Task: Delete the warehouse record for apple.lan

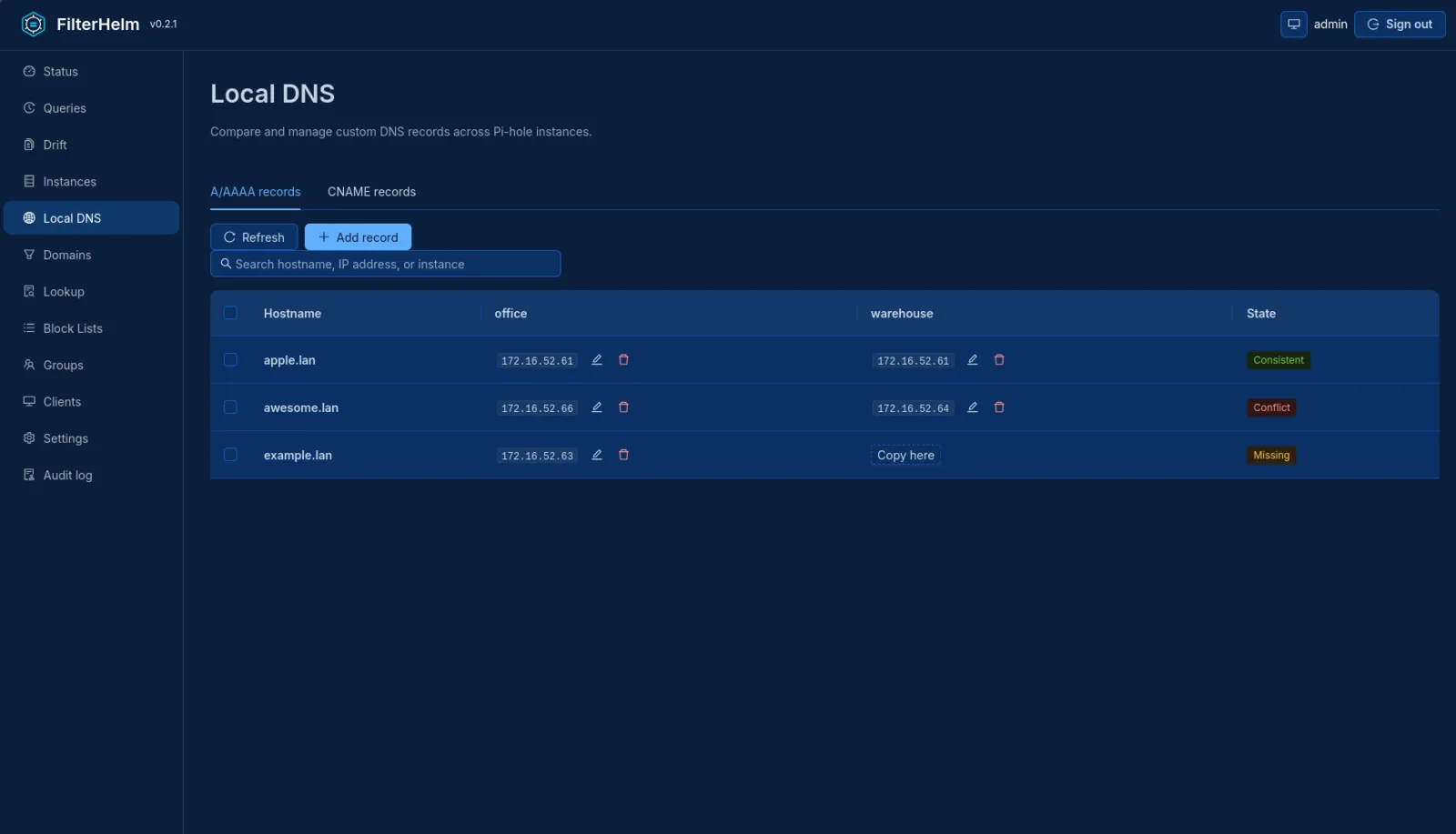Action: pyautogui.click(x=999, y=360)
